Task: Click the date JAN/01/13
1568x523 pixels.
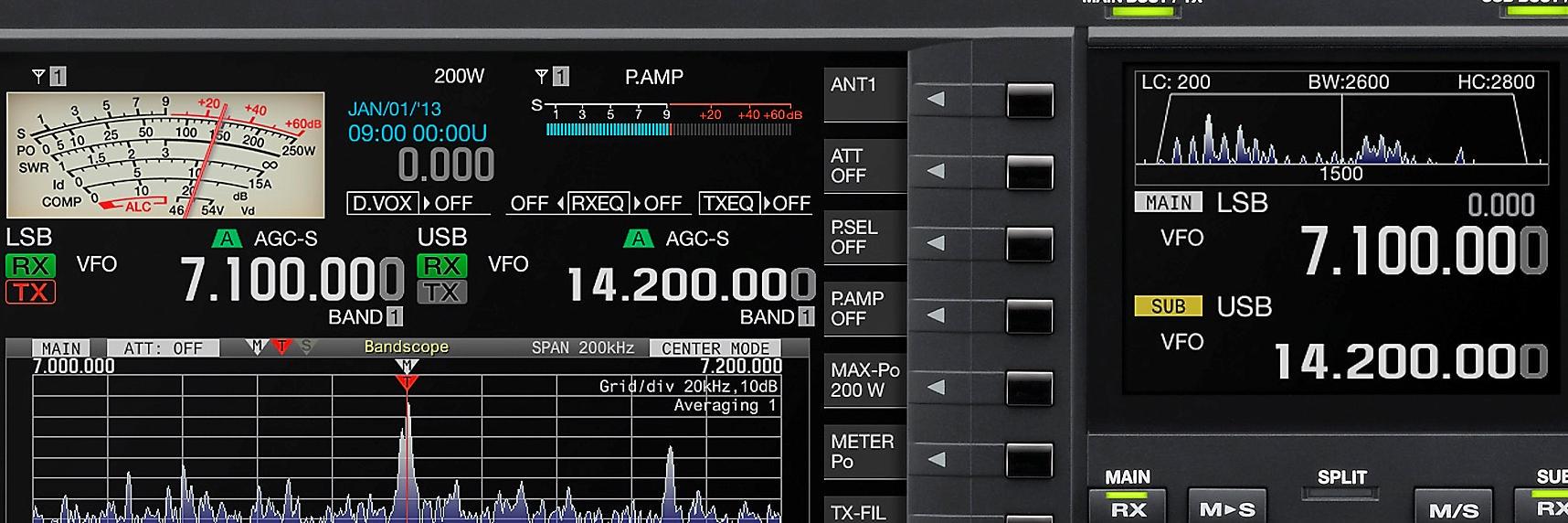Action: [x=395, y=109]
